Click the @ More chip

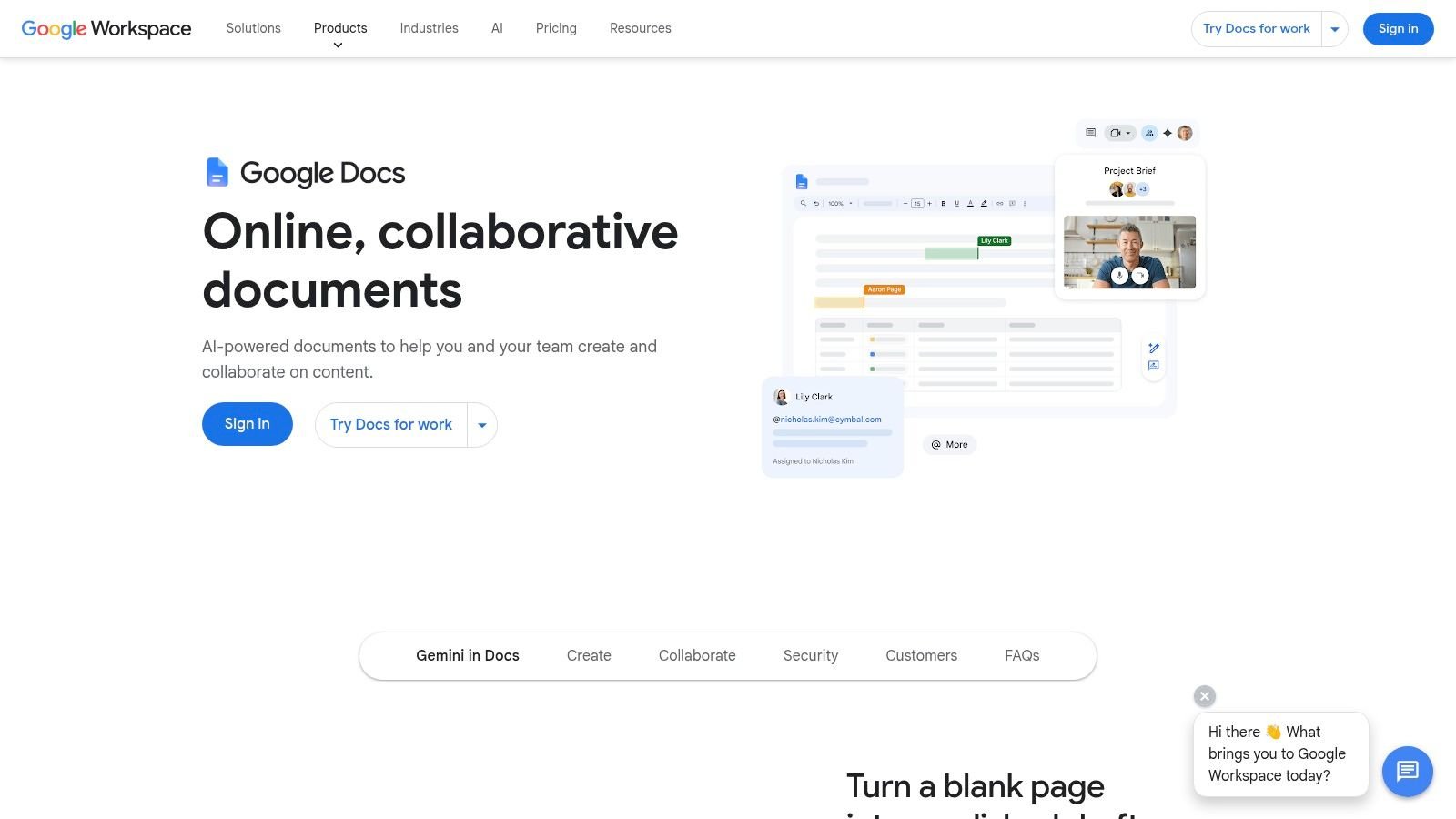tap(949, 445)
